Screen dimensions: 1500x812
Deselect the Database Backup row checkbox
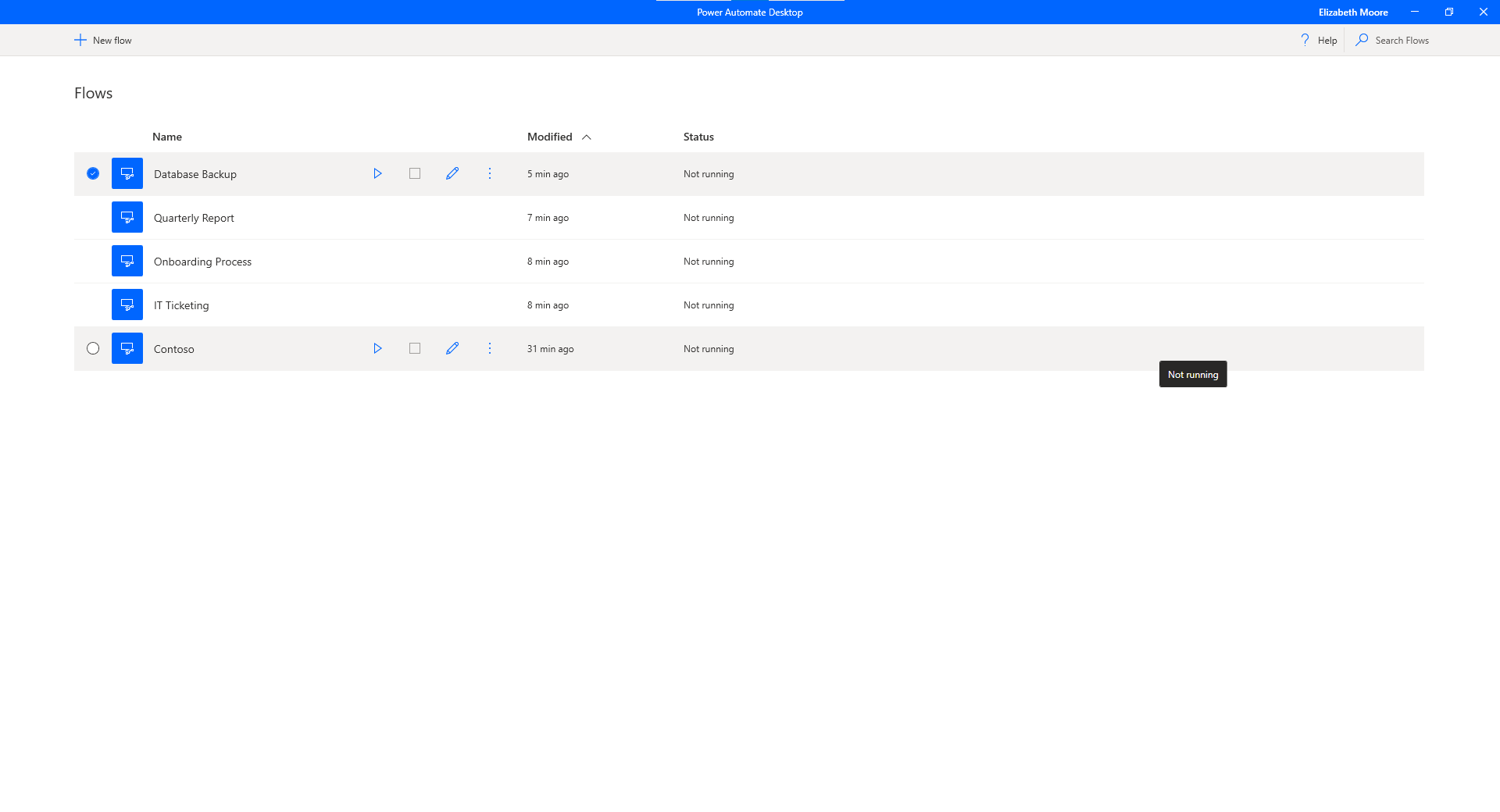(x=93, y=173)
